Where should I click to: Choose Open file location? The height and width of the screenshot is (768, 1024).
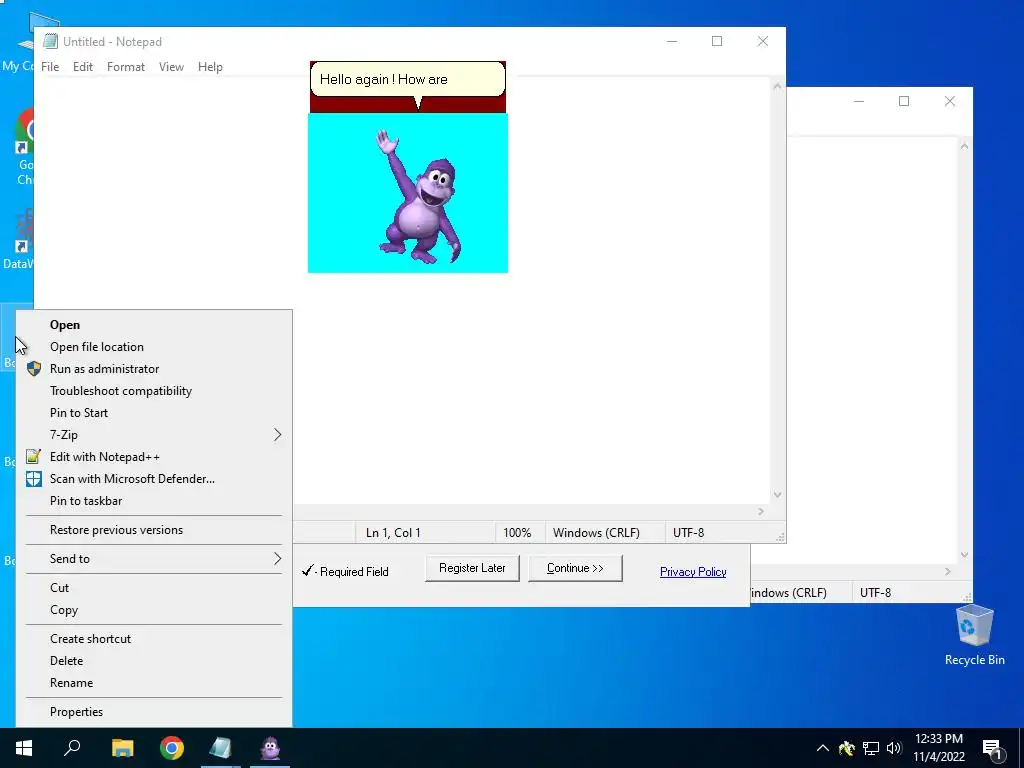pos(154,347)
